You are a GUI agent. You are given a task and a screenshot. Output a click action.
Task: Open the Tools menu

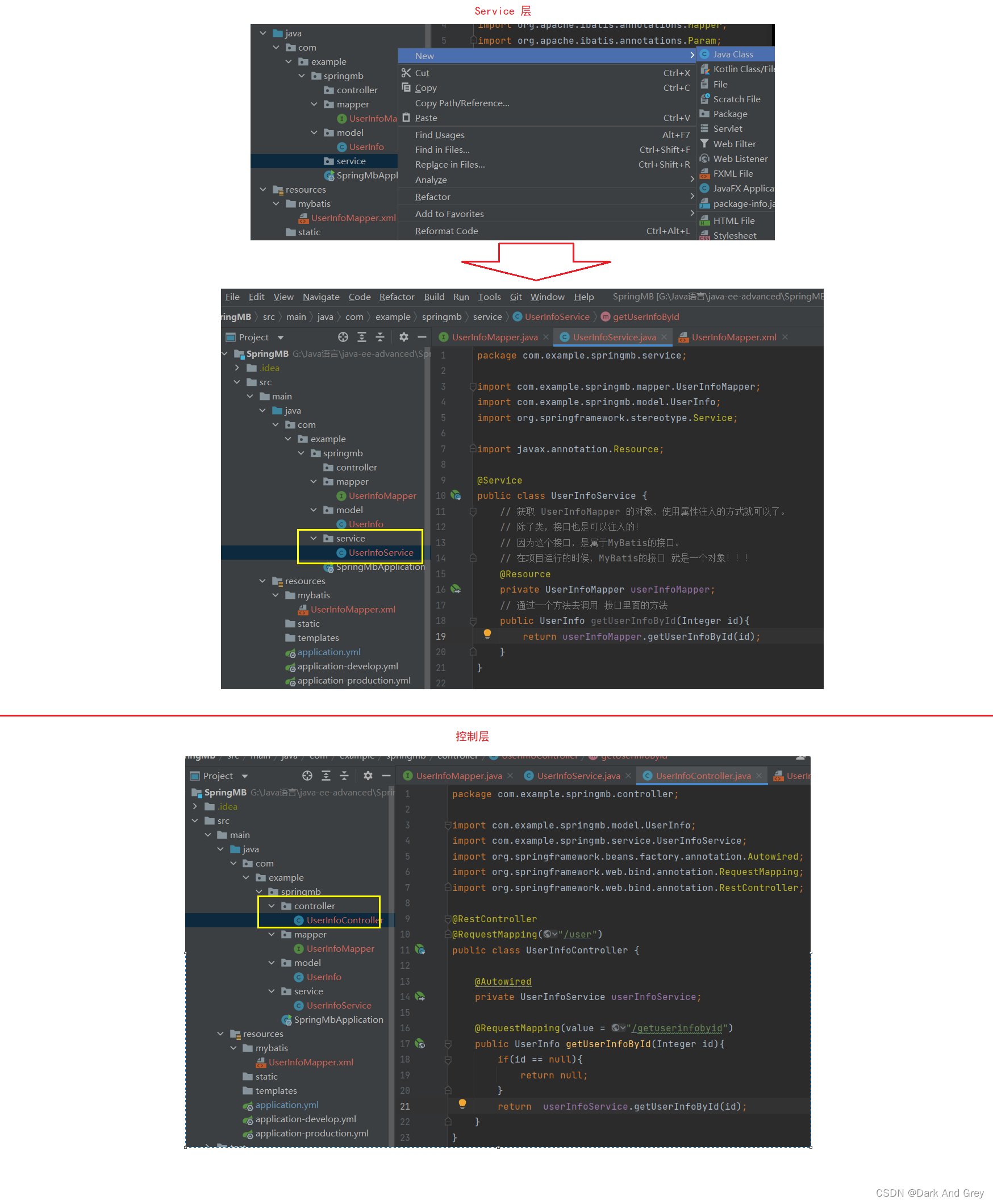coord(489,297)
